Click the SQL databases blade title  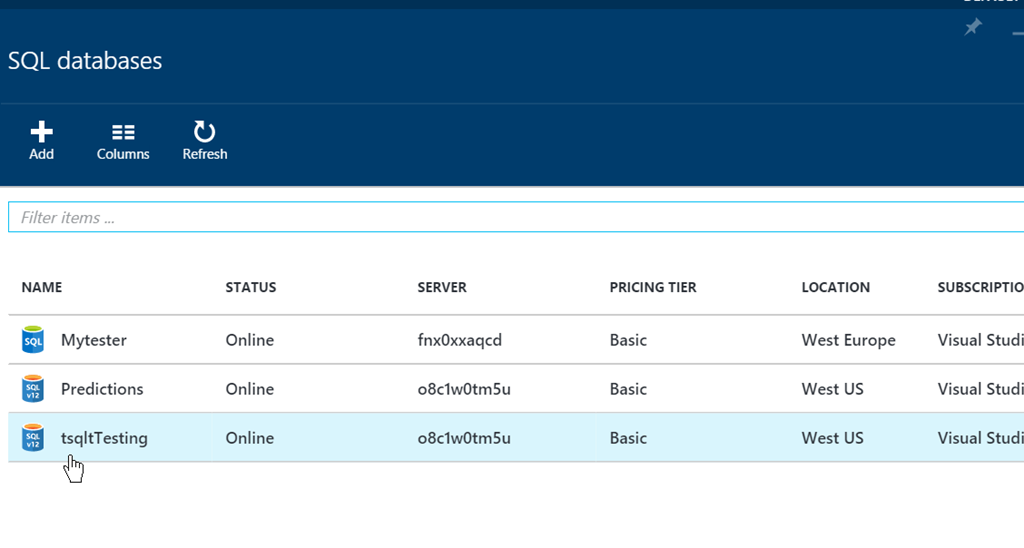(x=85, y=61)
